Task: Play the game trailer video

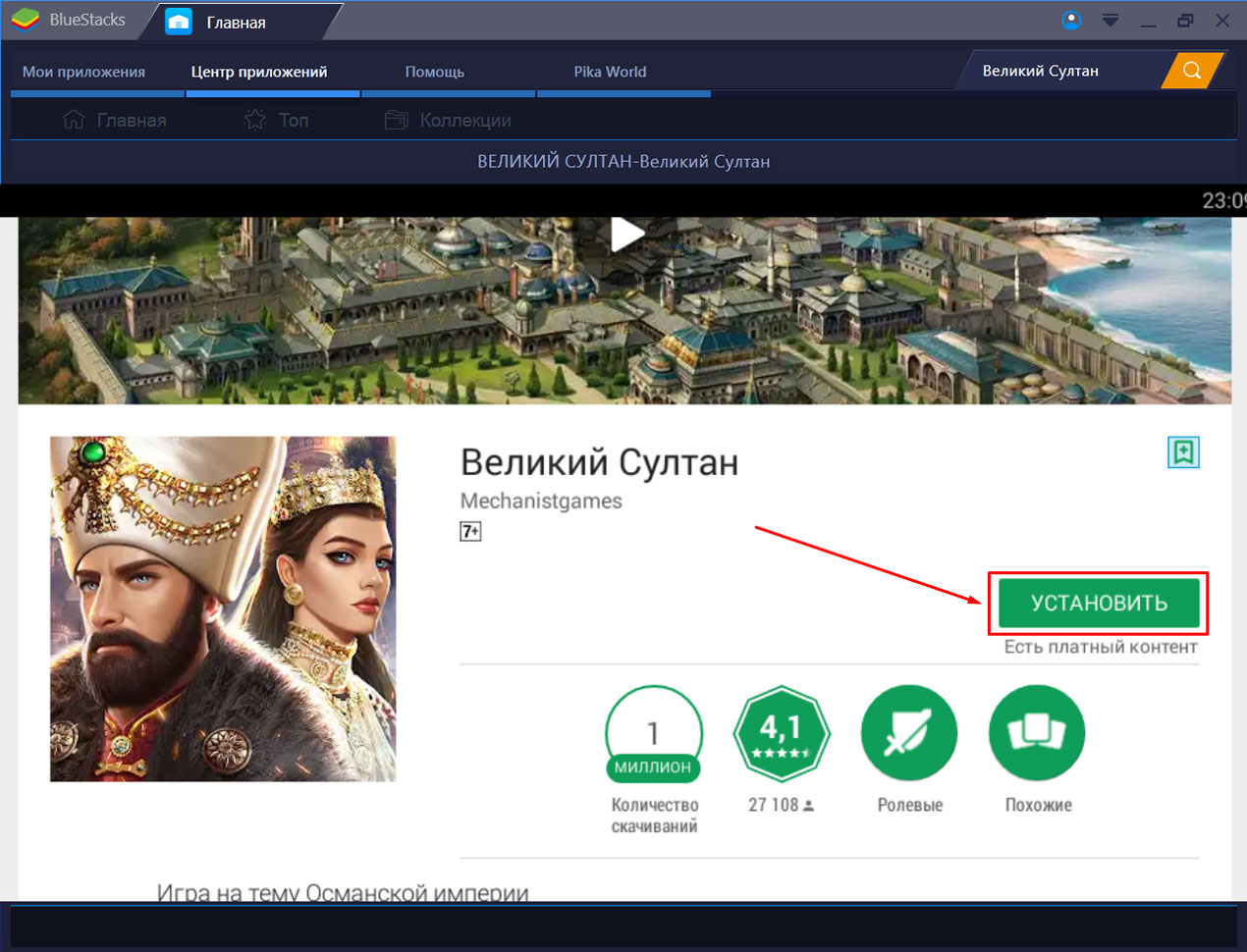Action: click(626, 235)
